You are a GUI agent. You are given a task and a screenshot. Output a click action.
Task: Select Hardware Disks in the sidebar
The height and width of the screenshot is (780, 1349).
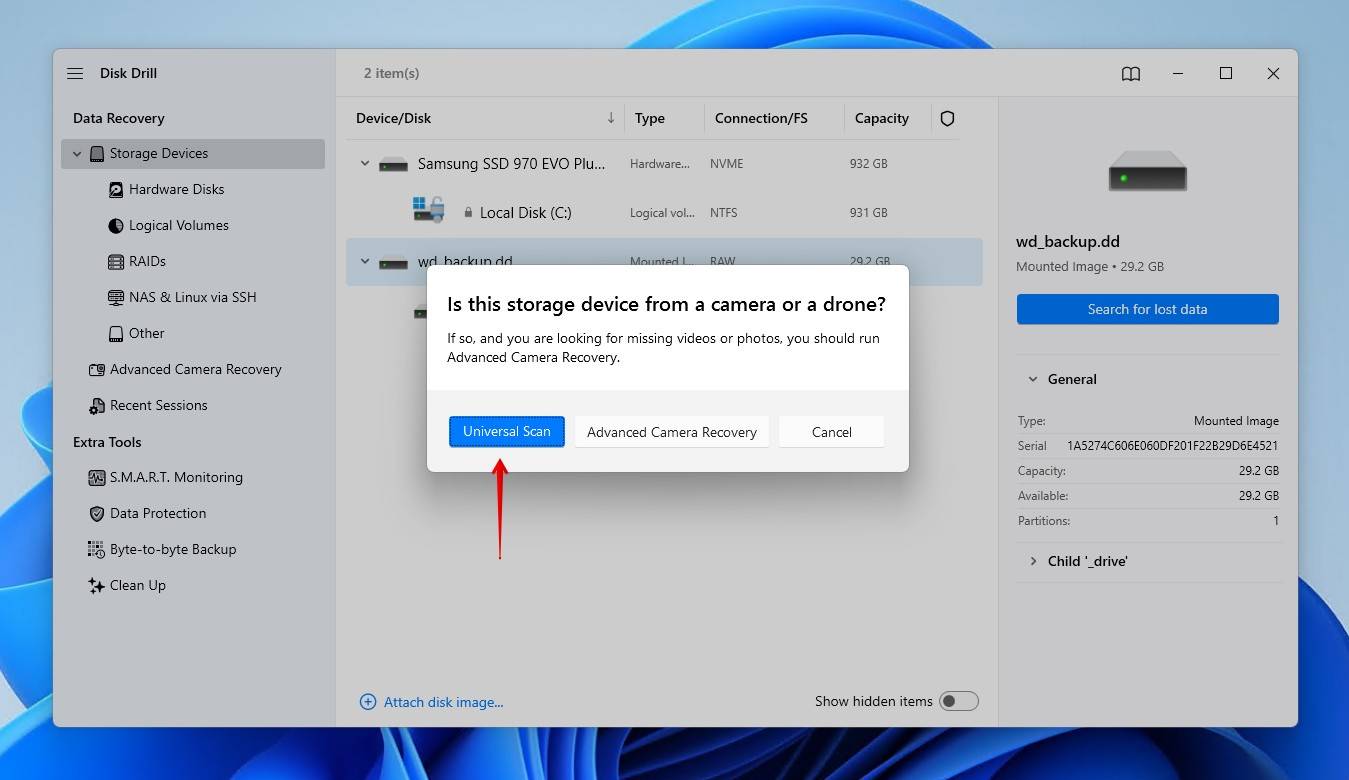coord(176,189)
